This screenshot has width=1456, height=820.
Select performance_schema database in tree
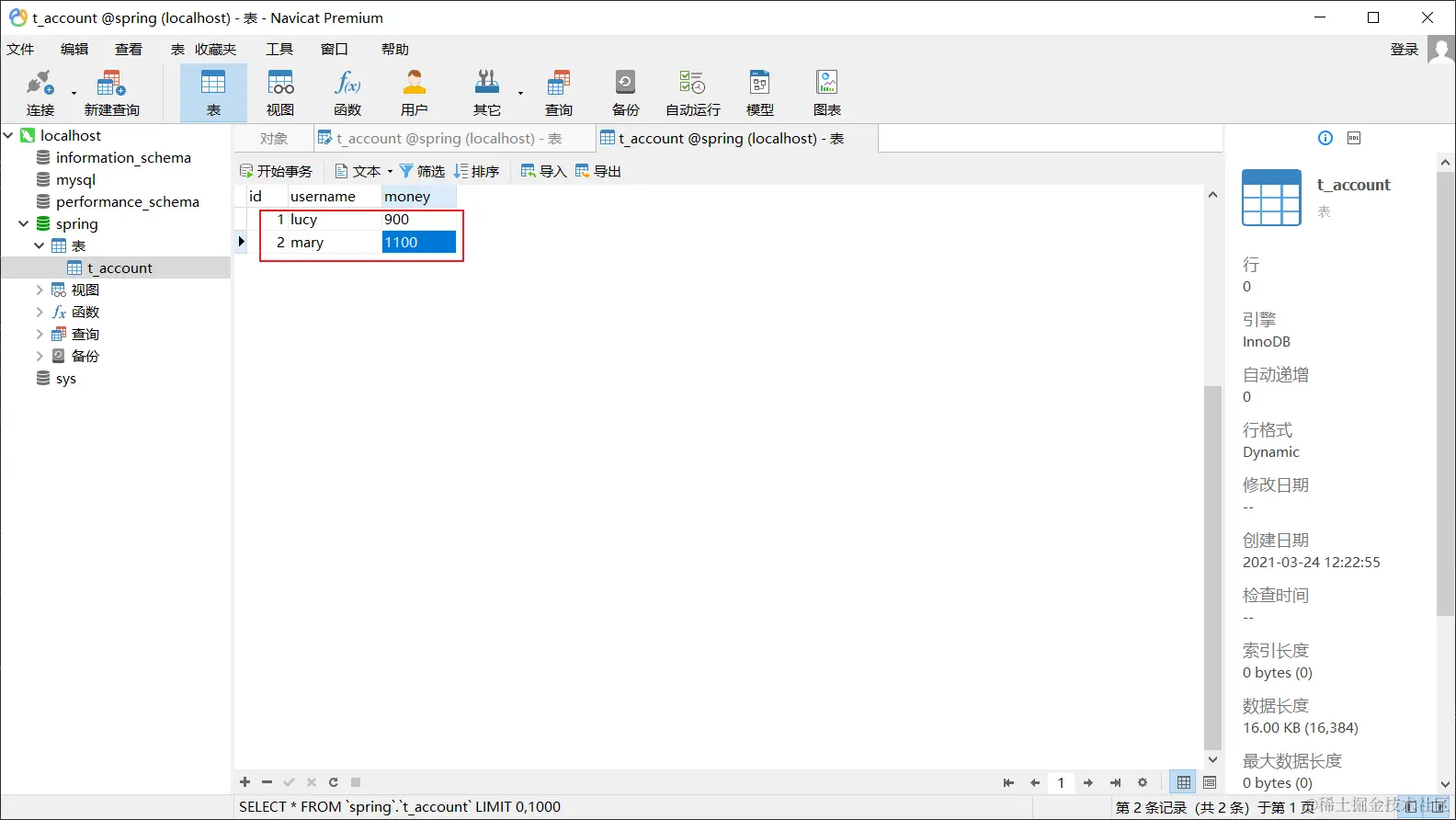128,201
